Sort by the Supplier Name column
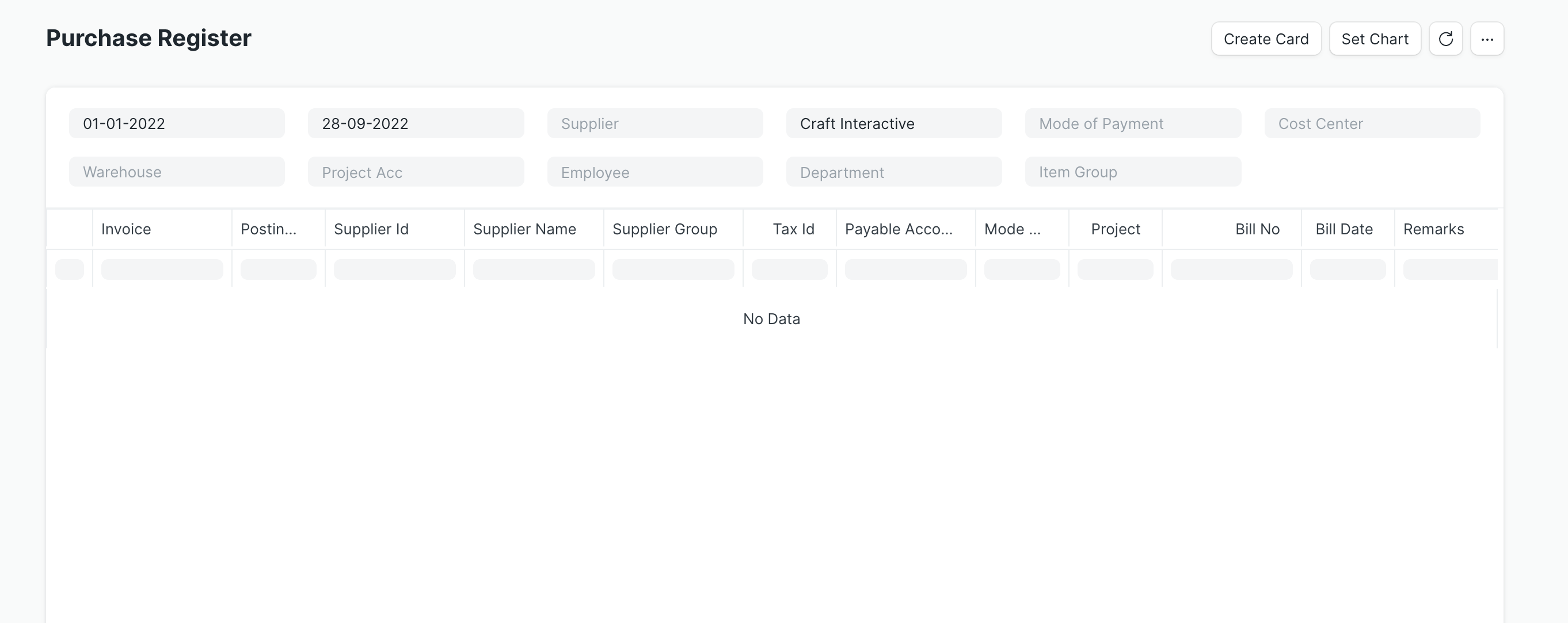 pyautogui.click(x=525, y=229)
